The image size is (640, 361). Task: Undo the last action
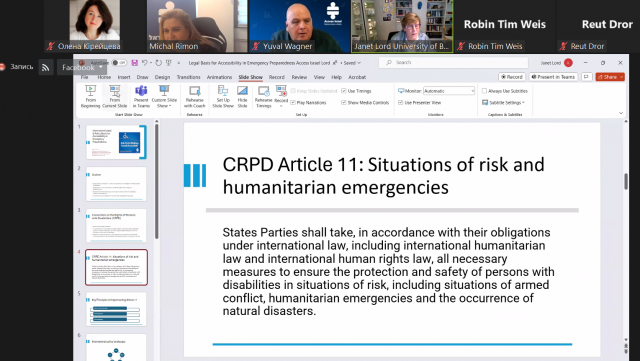[144, 63]
